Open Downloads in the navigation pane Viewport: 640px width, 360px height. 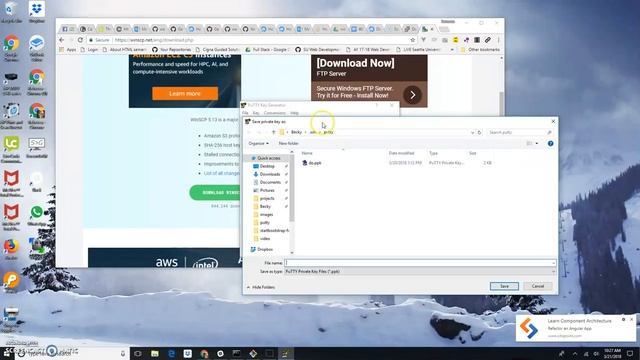[x=269, y=174]
